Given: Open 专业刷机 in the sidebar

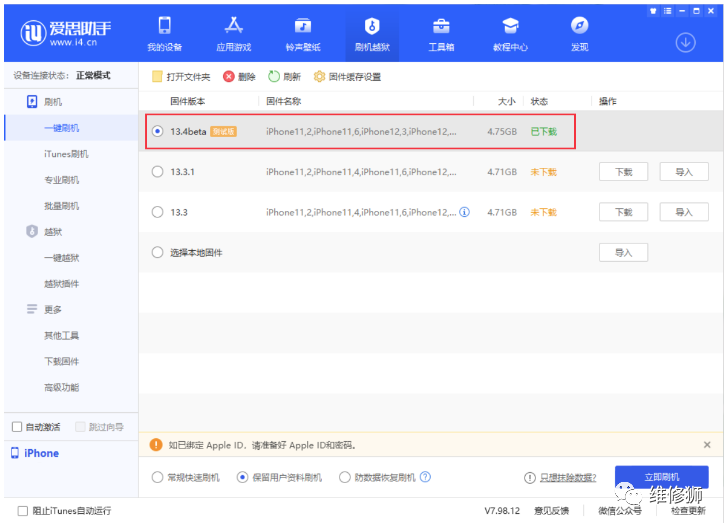Looking at the screenshot, I should [x=62, y=180].
